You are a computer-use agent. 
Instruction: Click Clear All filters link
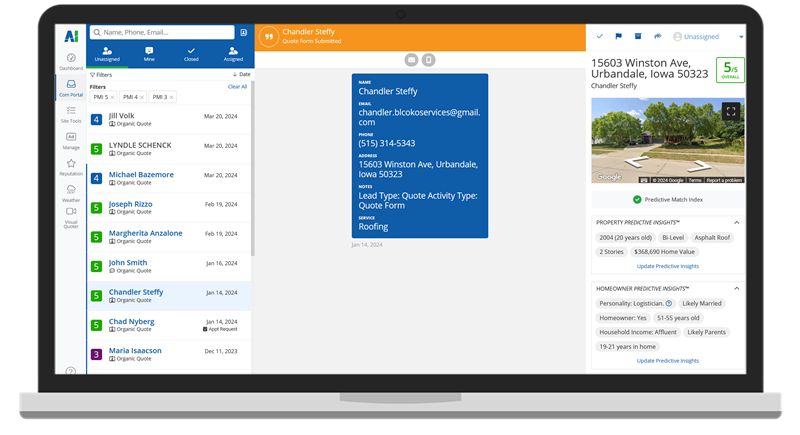point(237,87)
